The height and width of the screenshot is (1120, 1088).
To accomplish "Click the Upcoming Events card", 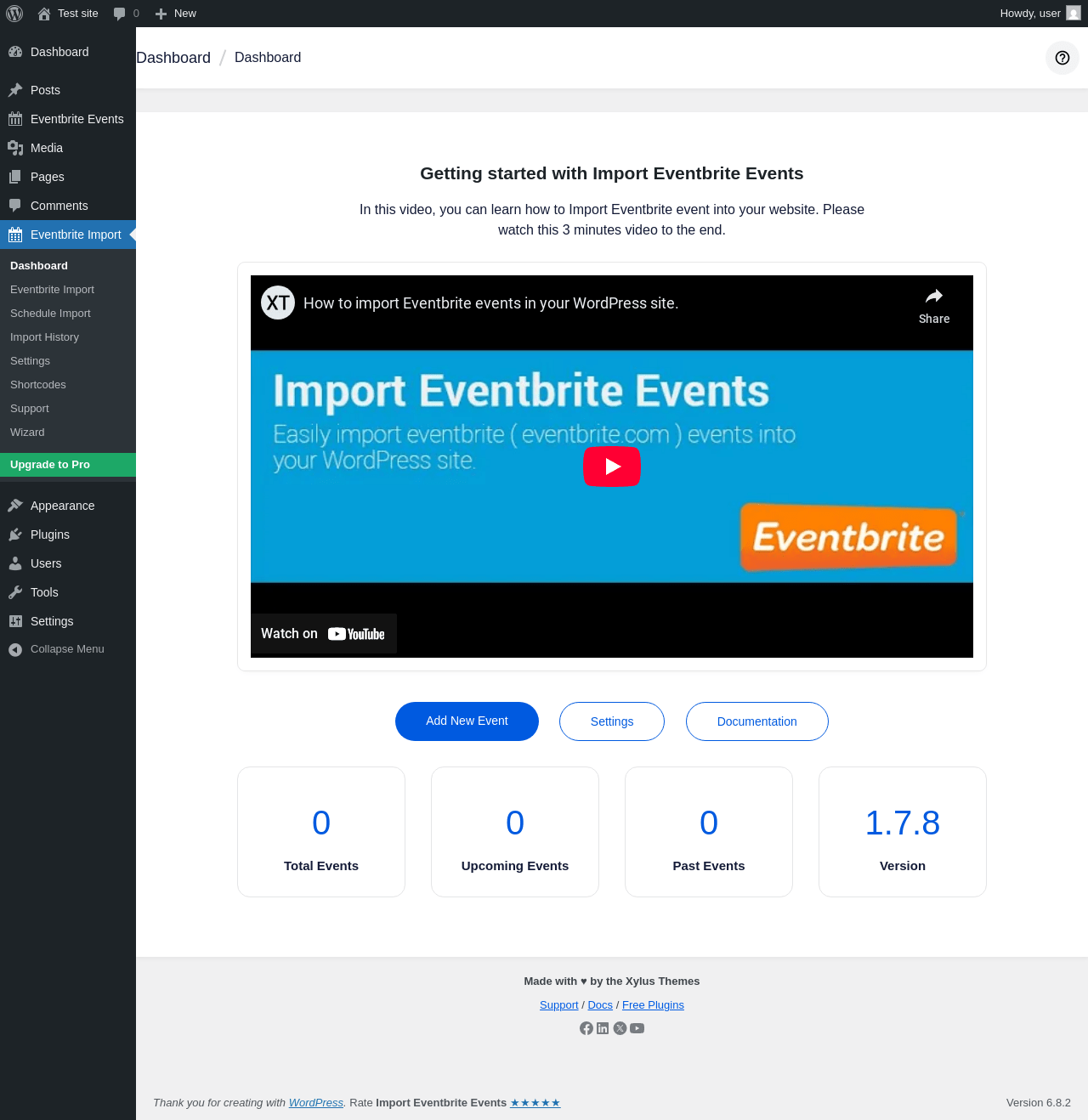I will pos(515,832).
